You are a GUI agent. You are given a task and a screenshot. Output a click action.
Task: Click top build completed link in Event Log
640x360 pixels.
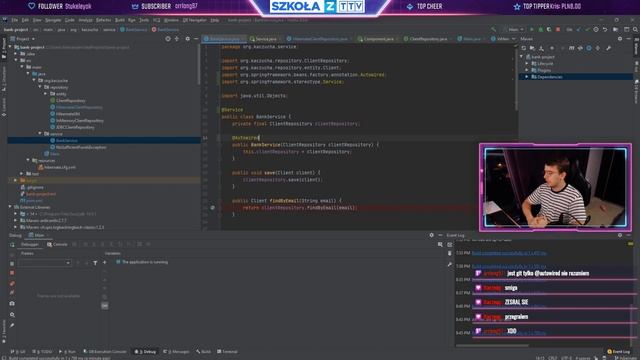click(x=509, y=253)
